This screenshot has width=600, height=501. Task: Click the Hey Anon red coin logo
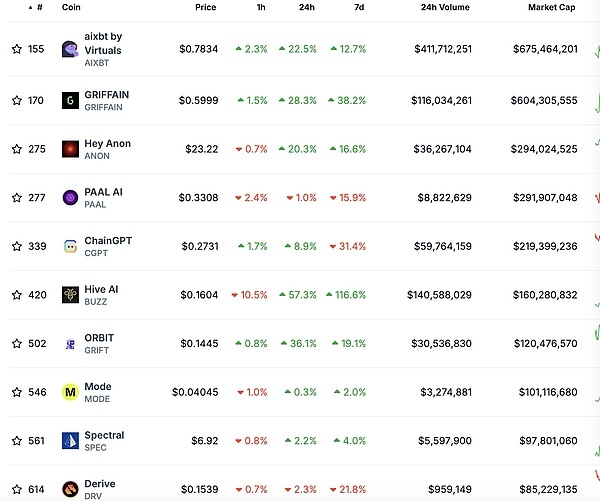tap(69, 149)
